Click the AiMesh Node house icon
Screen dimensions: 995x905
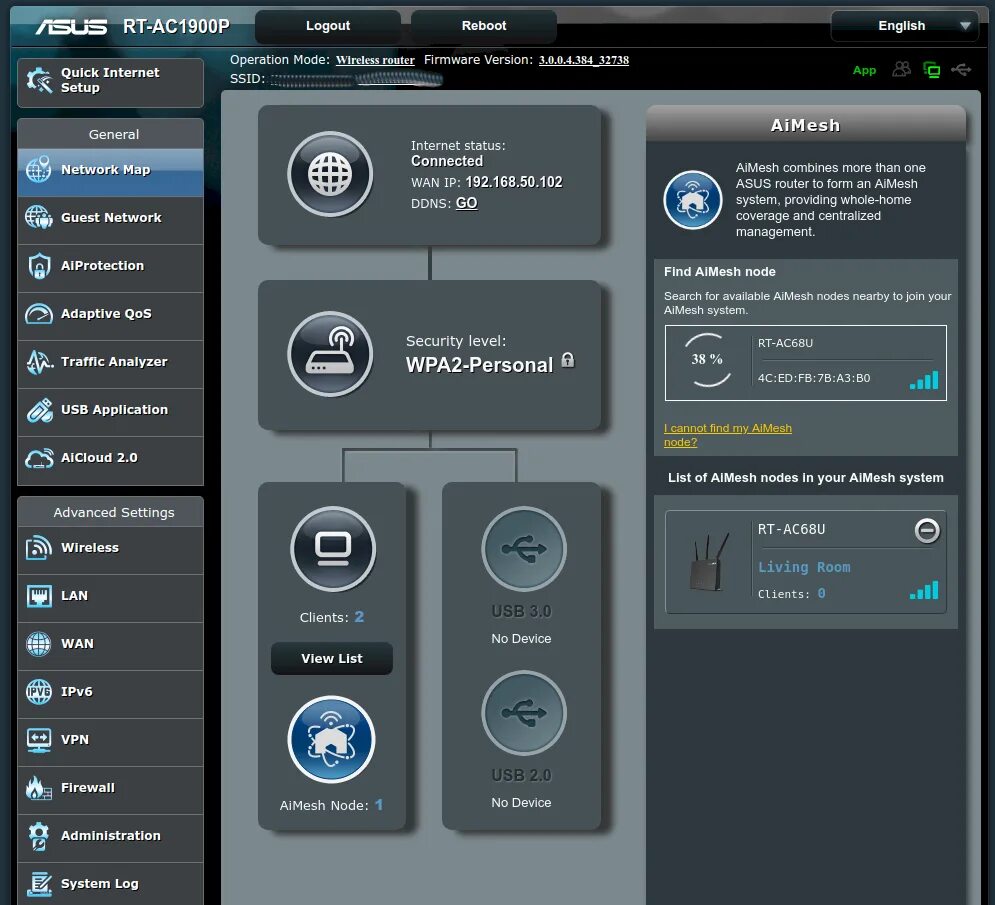pyautogui.click(x=331, y=739)
